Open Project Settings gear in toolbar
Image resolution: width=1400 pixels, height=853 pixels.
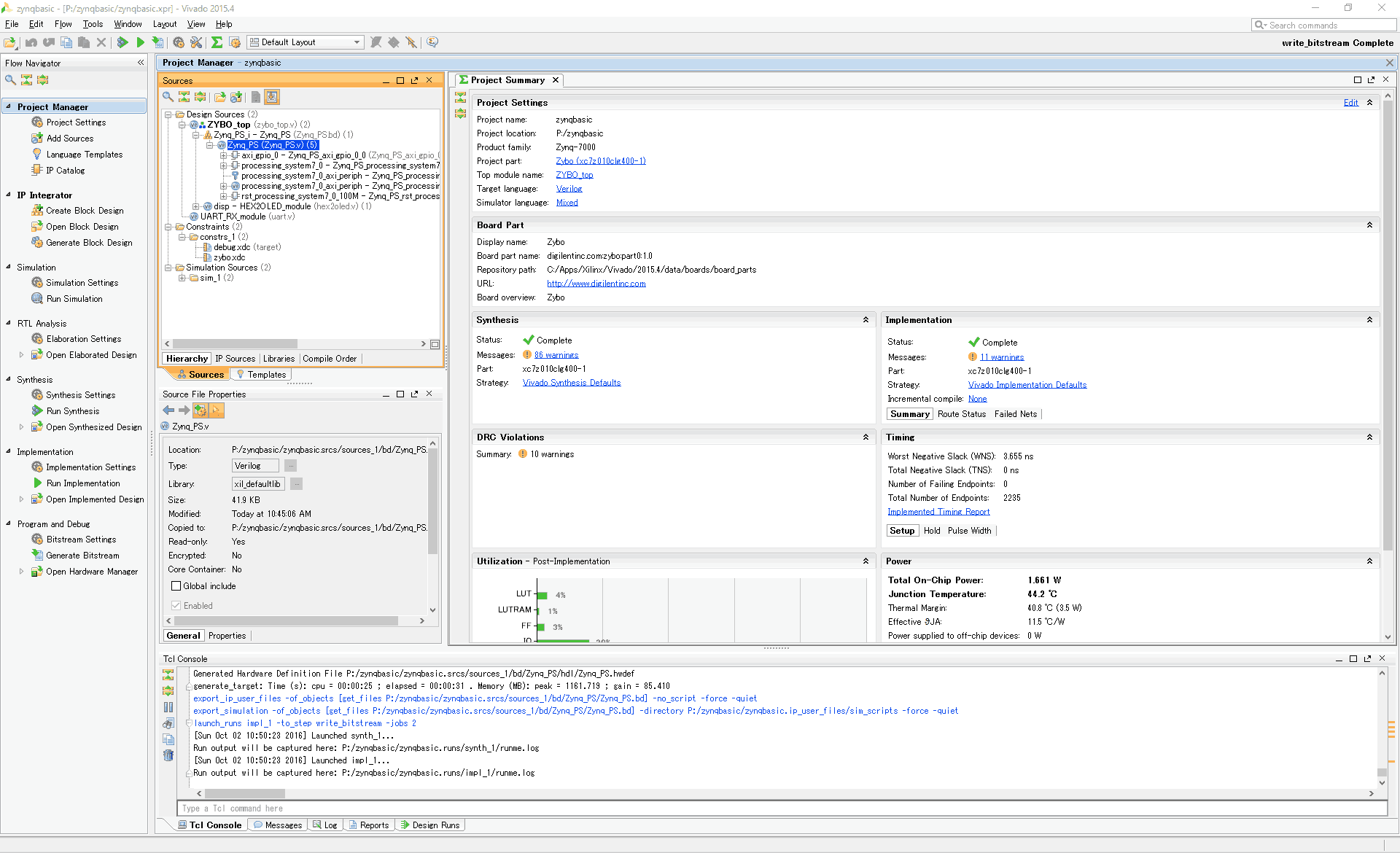click(179, 43)
